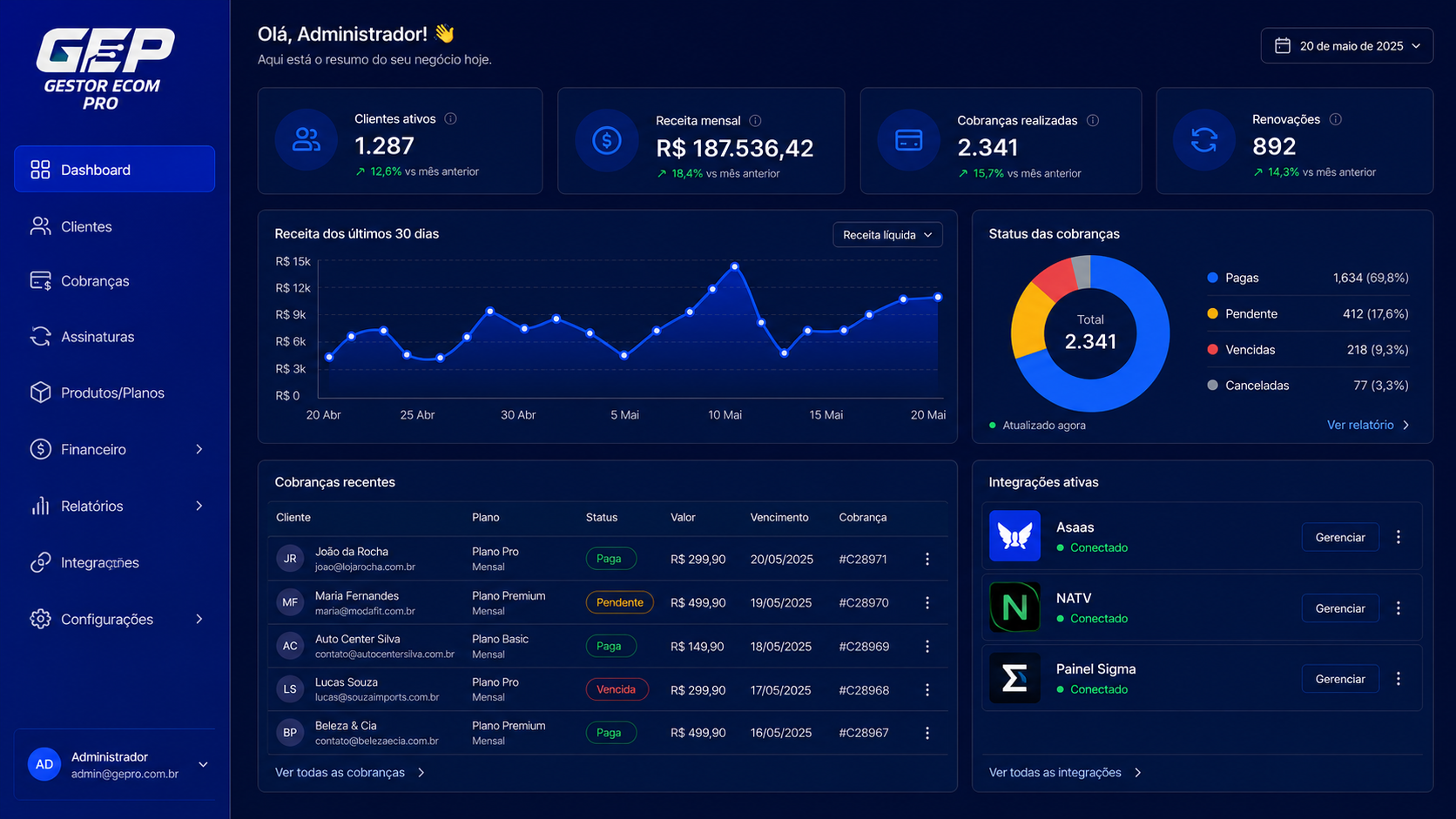This screenshot has height=819, width=1456.
Task: Click the BP avatar of Beleza & Cia
Action: [290, 732]
